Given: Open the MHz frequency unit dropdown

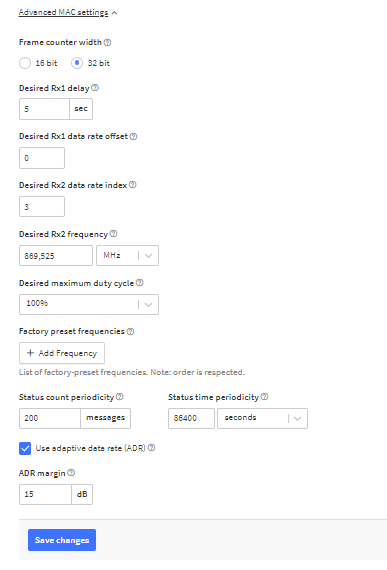Looking at the screenshot, I should click(x=127, y=256).
